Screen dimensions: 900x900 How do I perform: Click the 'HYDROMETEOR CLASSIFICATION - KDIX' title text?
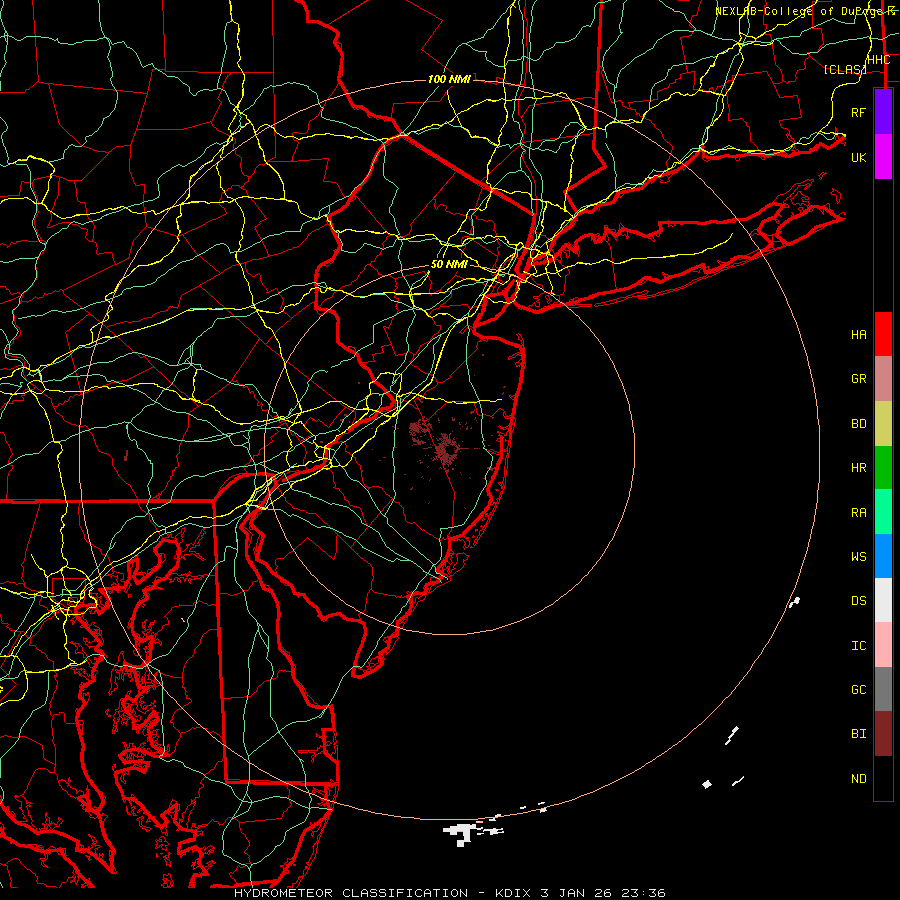pyautogui.click(x=387, y=893)
